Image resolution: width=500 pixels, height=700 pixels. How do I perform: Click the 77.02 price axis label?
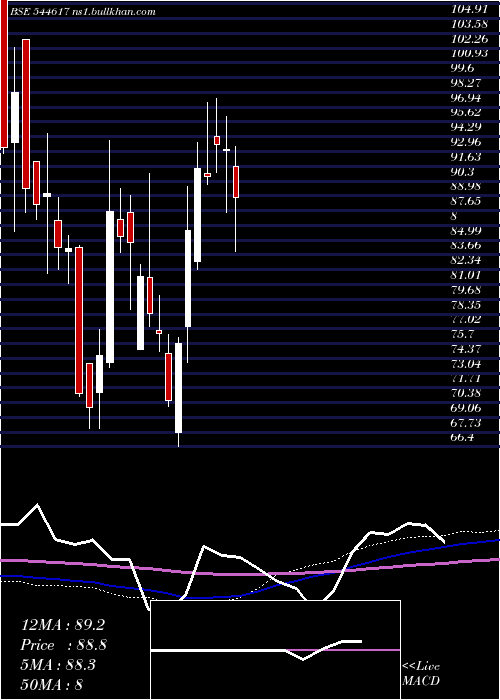[x=466, y=319]
